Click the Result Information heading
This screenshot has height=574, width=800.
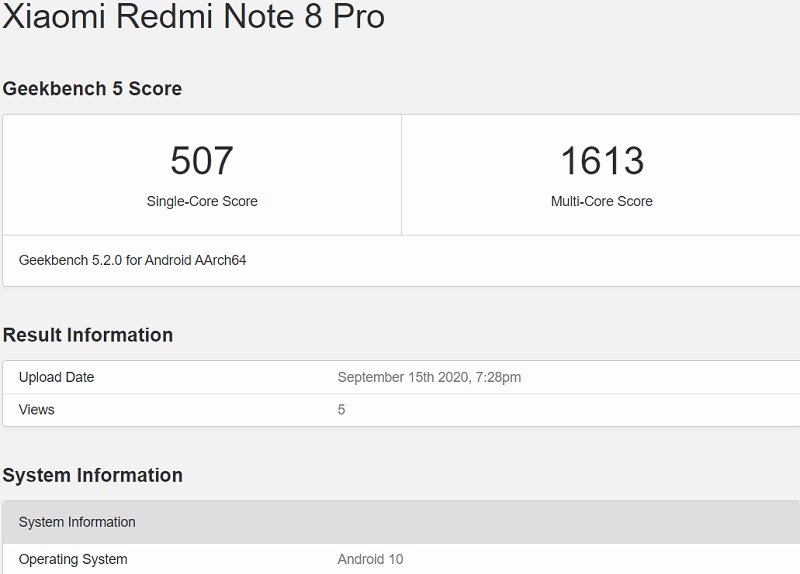88,335
